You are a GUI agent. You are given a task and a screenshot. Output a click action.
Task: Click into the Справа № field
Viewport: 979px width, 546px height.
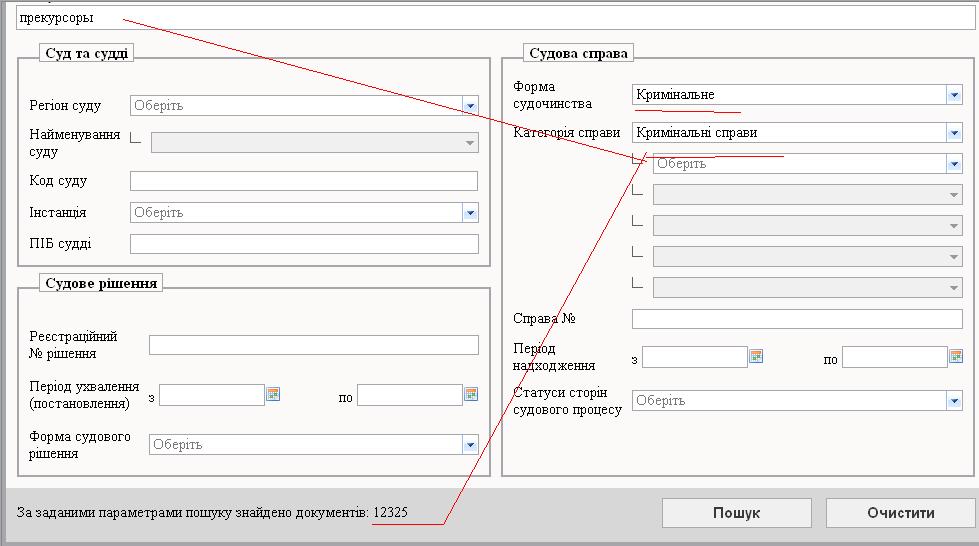pos(796,319)
